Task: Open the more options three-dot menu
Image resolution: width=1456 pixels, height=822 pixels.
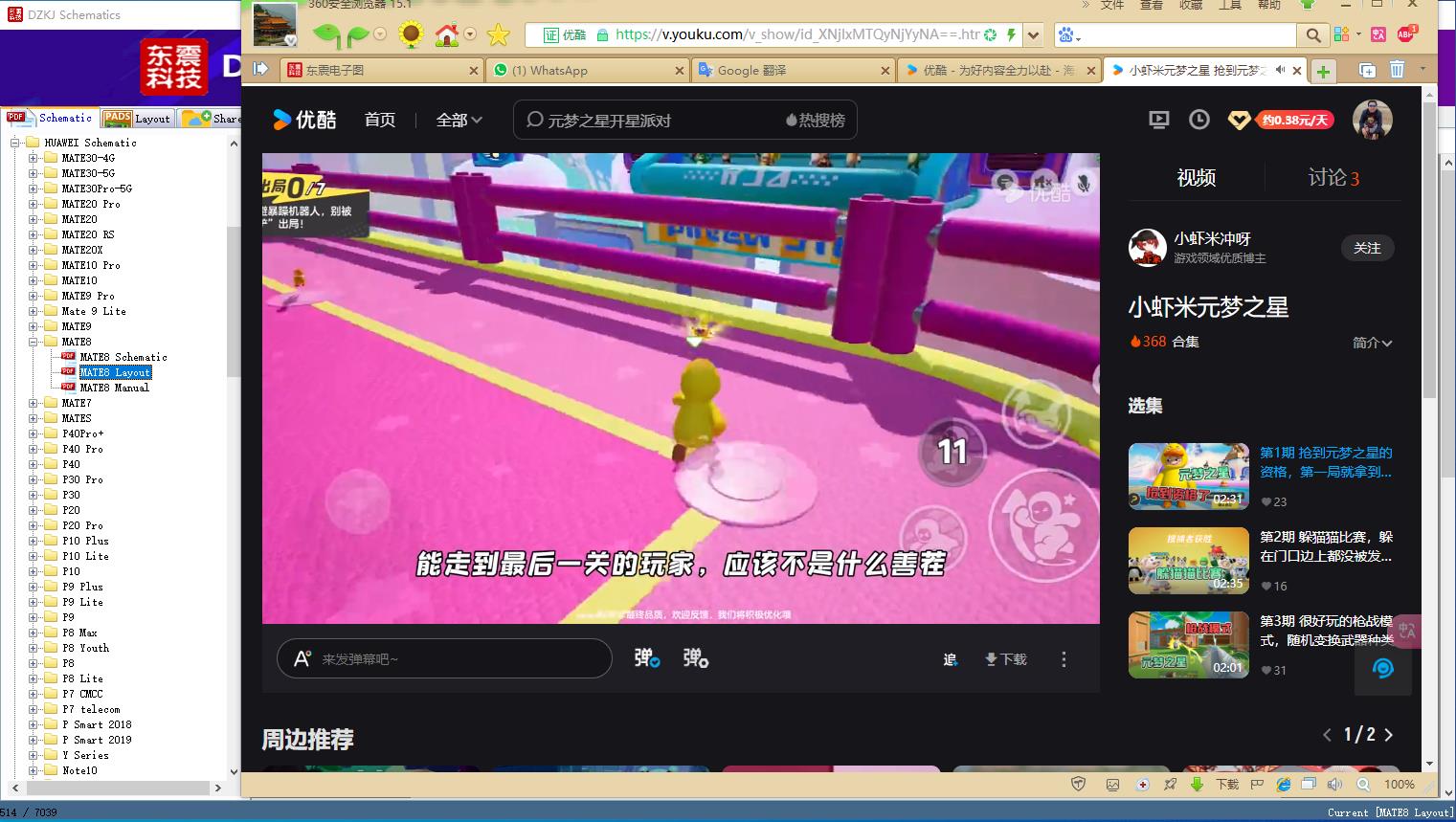Action: [1064, 659]
